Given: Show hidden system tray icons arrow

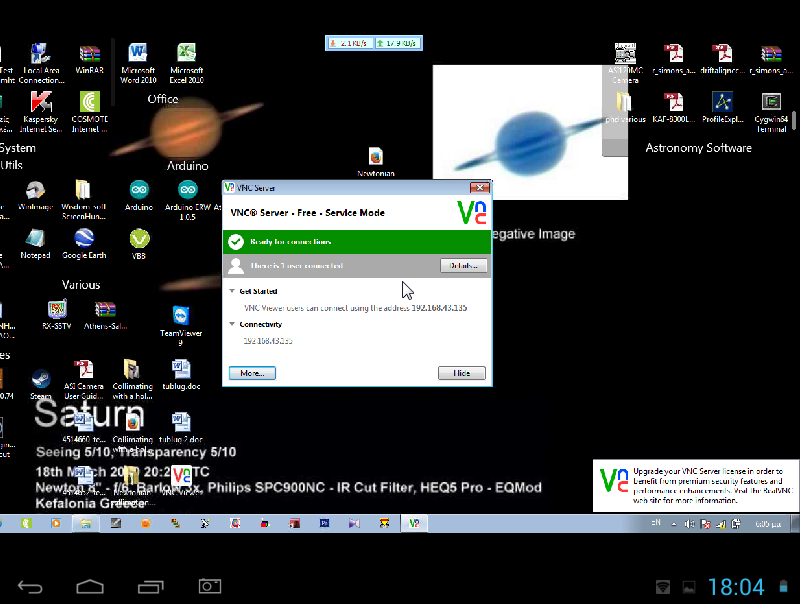Looking at the screenshot, I should tap(674, 524).
